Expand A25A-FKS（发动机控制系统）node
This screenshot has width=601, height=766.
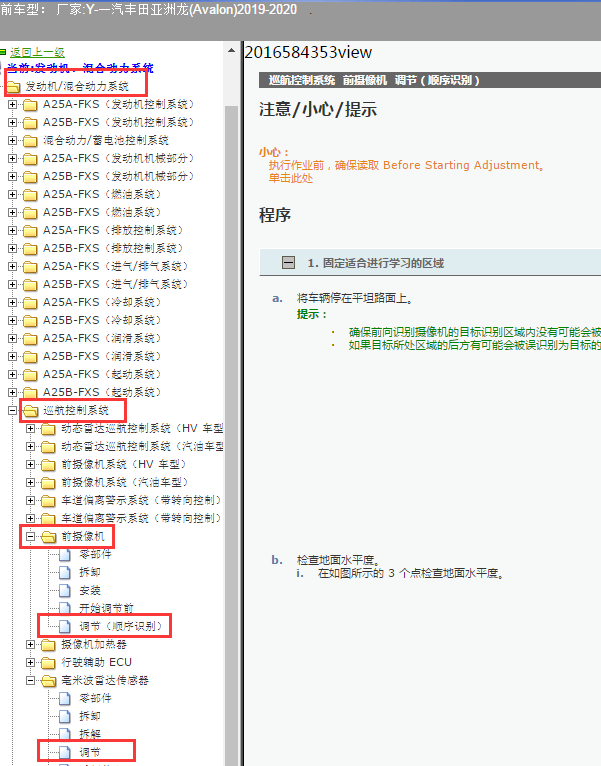13,105
